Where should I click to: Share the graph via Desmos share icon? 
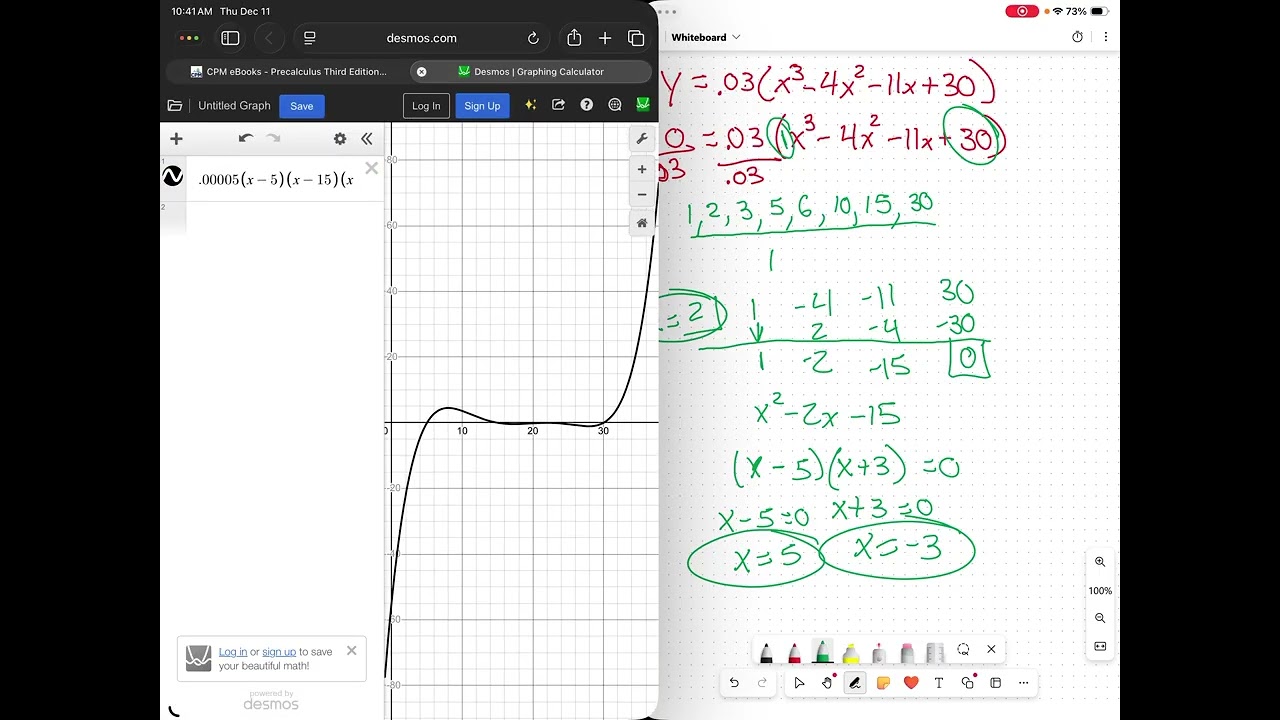558,105
